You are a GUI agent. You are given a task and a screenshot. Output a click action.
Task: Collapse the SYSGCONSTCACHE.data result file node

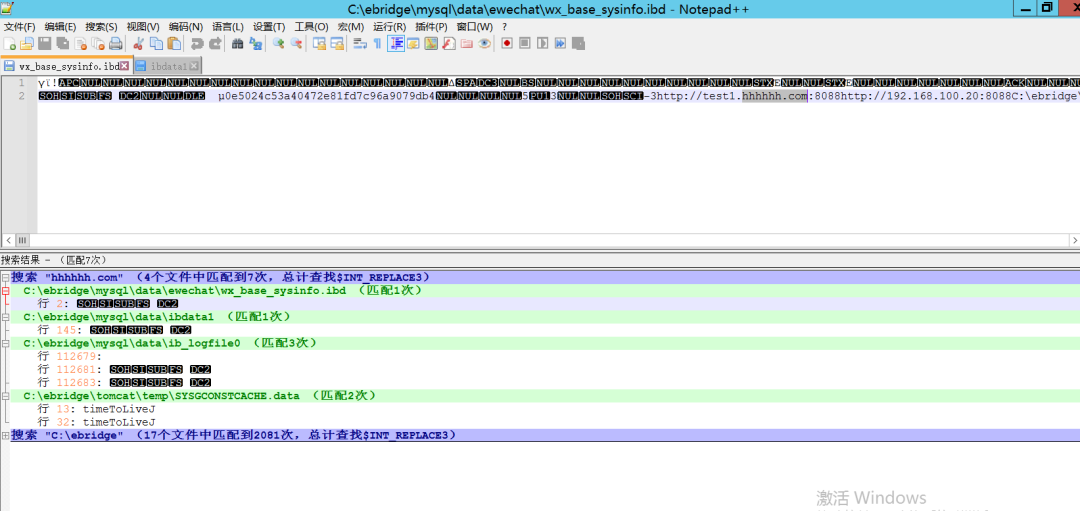pyautogui.click(x=6, y=396)
